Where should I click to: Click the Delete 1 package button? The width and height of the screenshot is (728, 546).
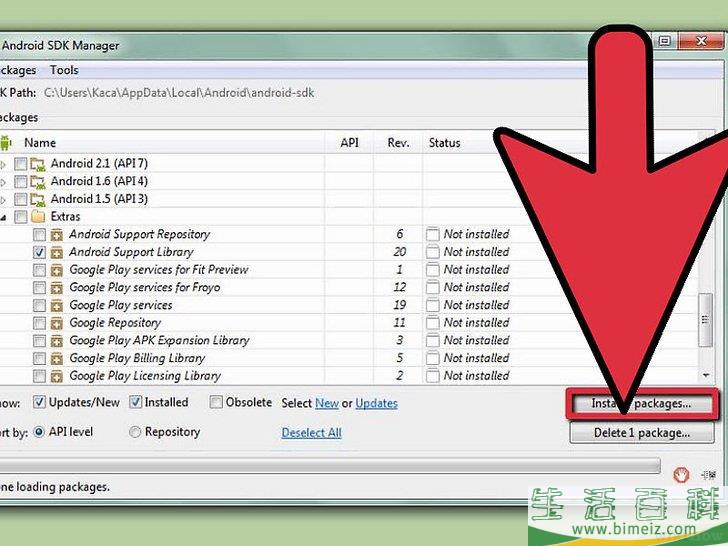[x=642, y=433]
